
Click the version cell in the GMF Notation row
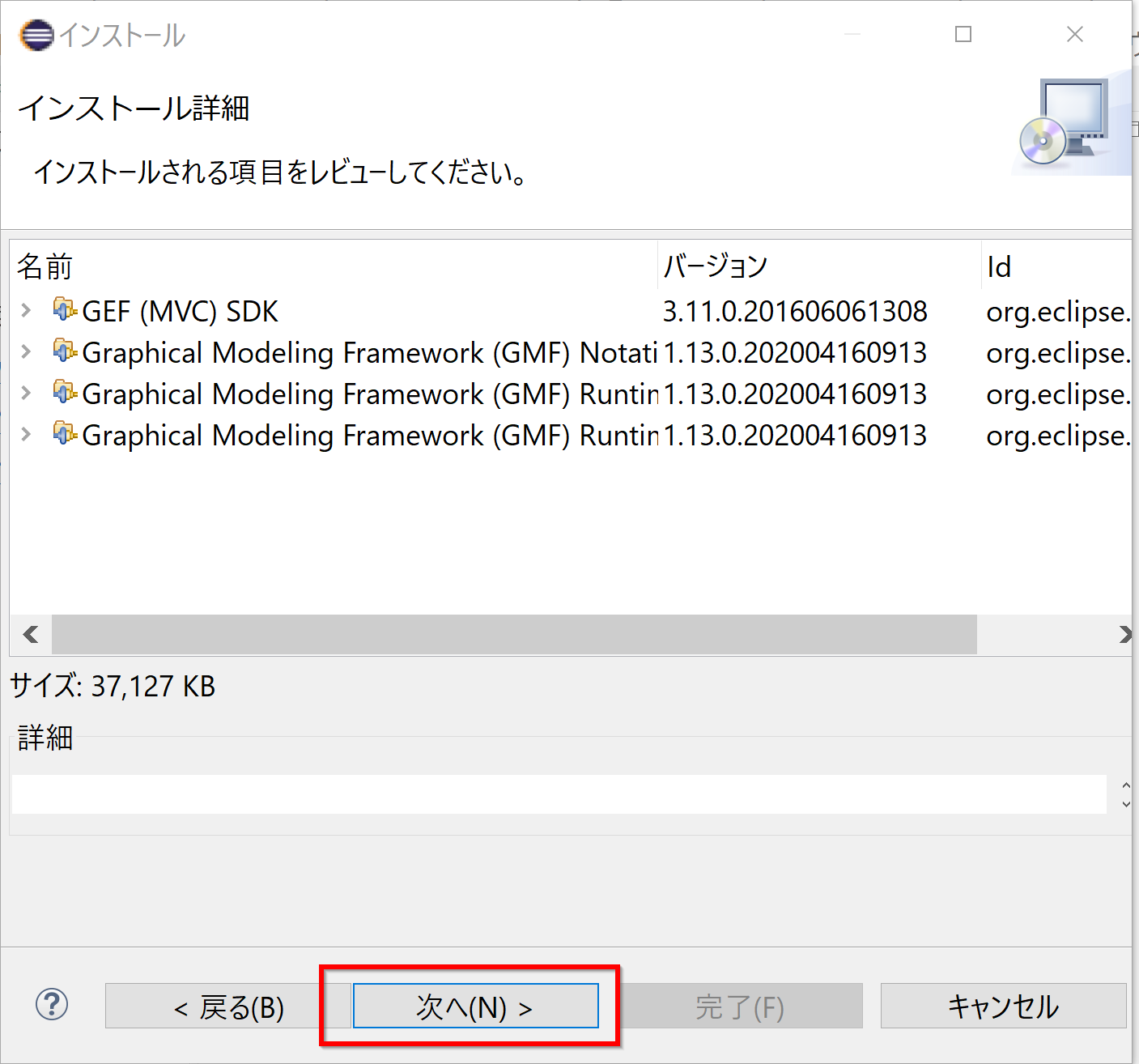(x=795, y=353)
